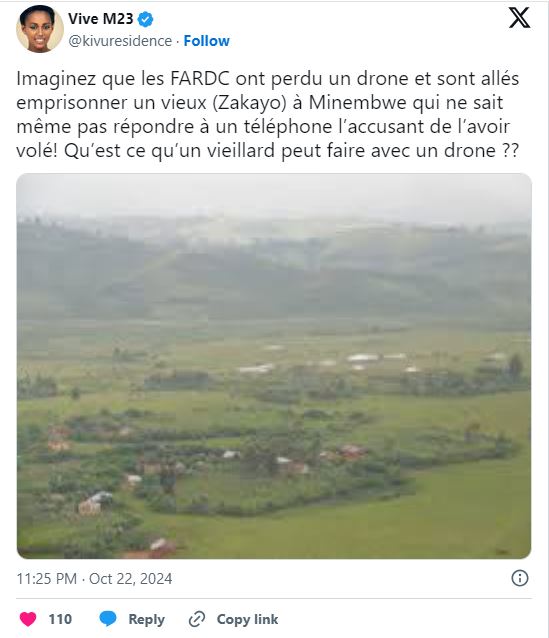This screenshot has height=638, width=549.
Task: Click the word FARDC in the tweet
Action: [x=200, y=79]
